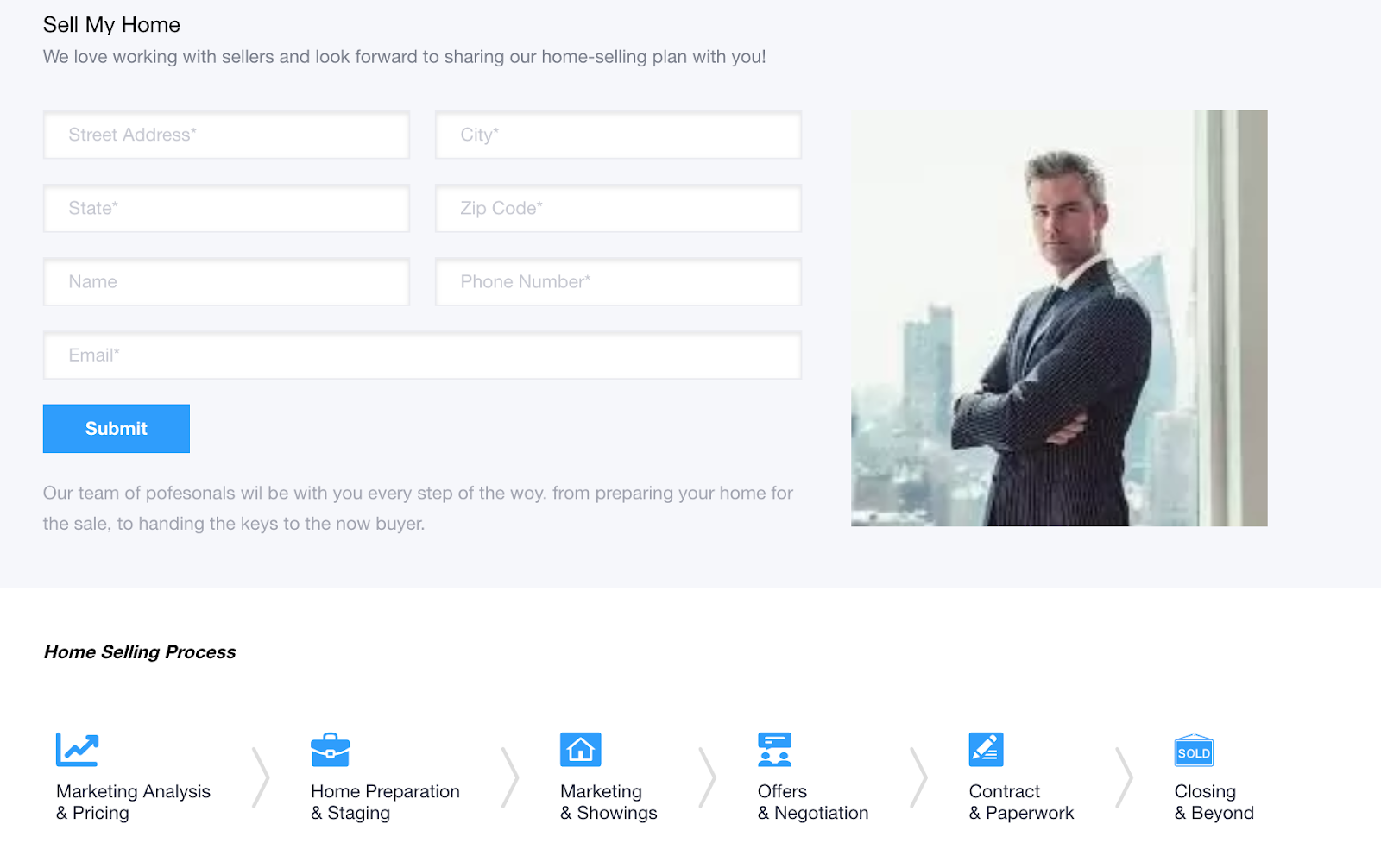Viewport: 1381px width, 868px height.
Task: Click the Marketing Analysis chart icon
Action: [78, 749]
